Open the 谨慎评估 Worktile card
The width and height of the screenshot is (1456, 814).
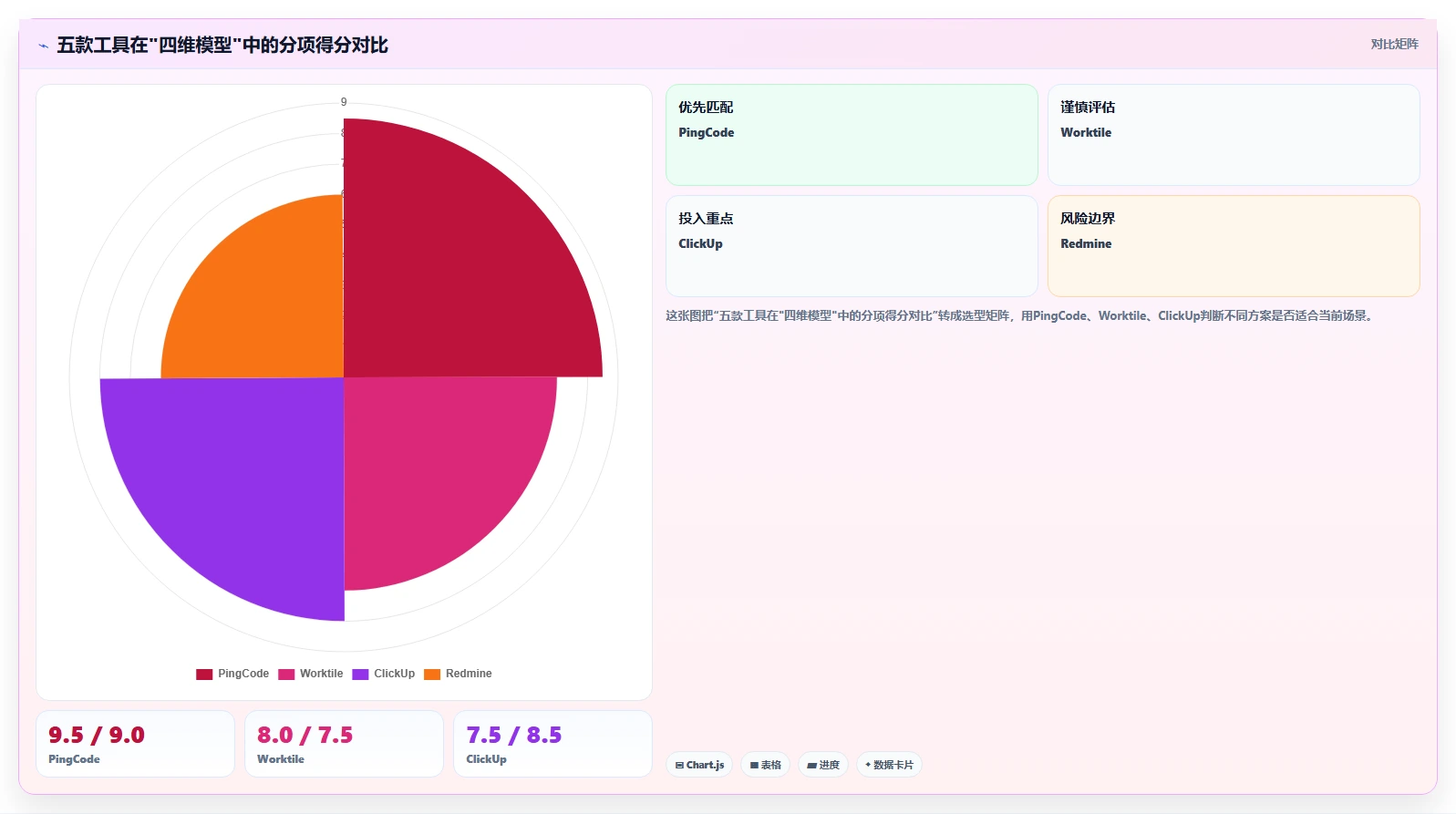click(1234, 135)
